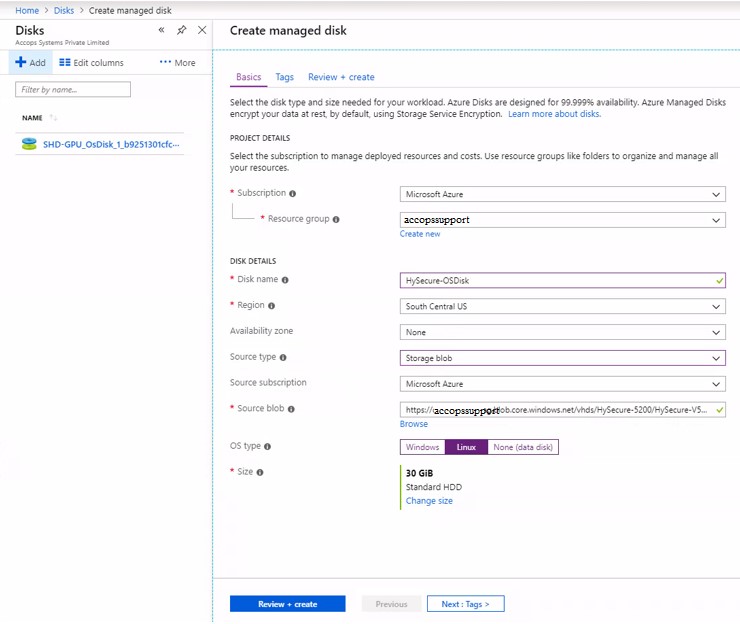Screen dimensions: 740x624
Task: Click Create new resource group link
Action: (420, 234)
